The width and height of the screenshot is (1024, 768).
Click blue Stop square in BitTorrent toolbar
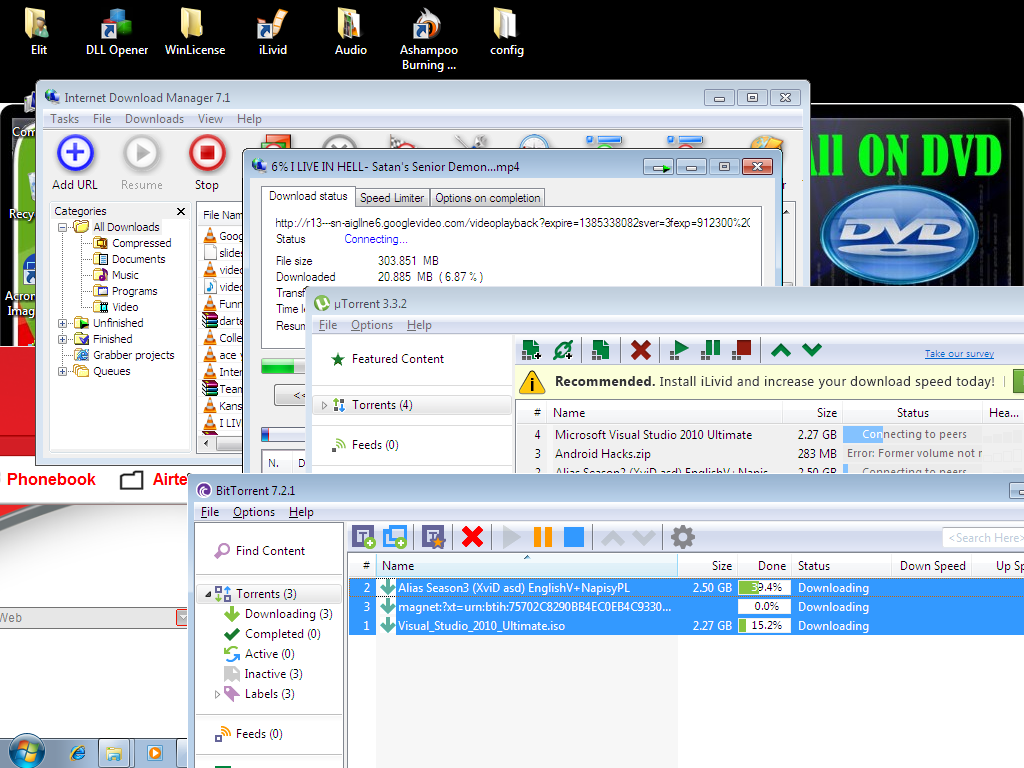coord(574,537)
